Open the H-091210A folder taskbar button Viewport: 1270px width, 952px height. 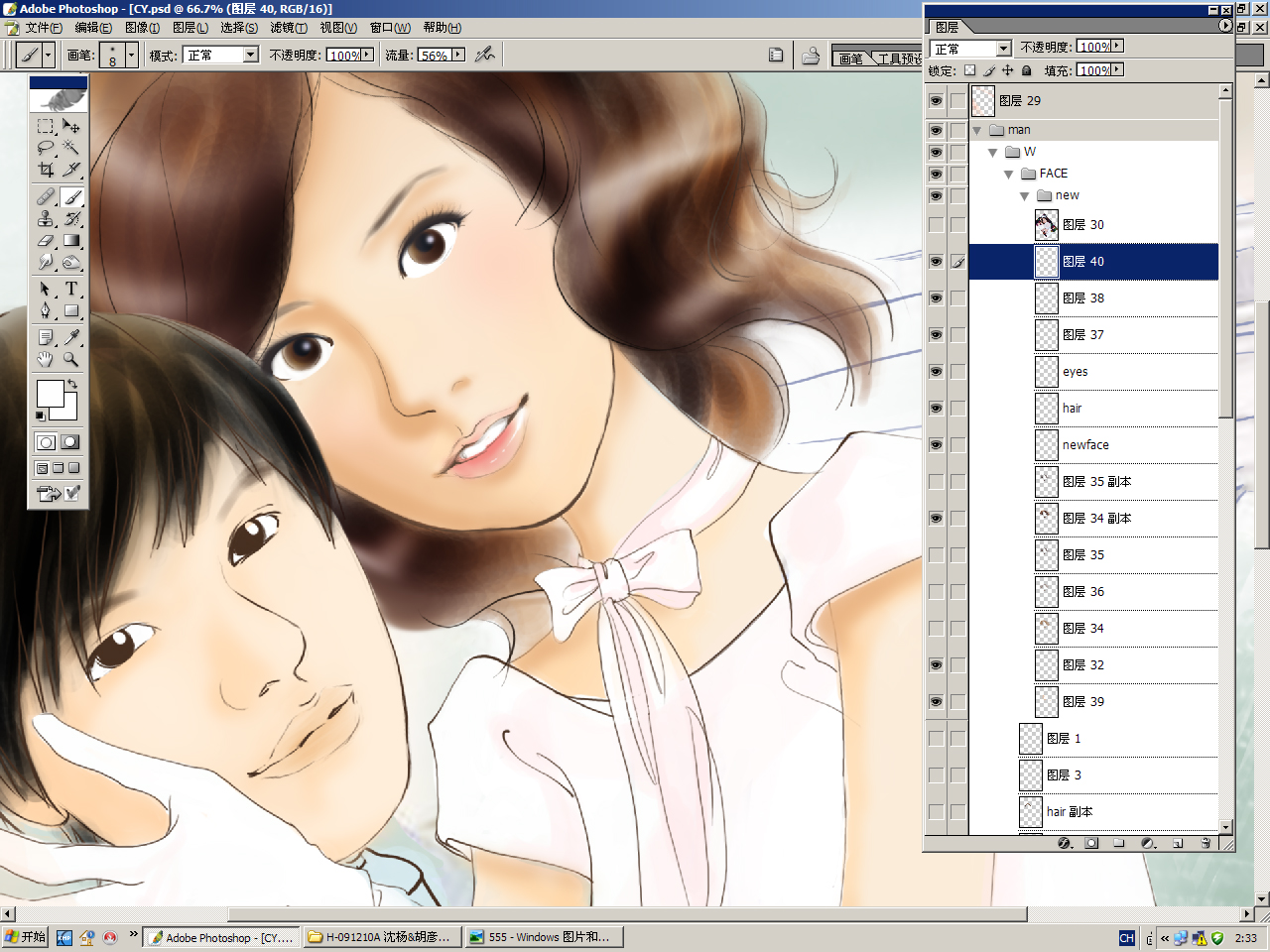pyautogui.click(x=382, y=937)
